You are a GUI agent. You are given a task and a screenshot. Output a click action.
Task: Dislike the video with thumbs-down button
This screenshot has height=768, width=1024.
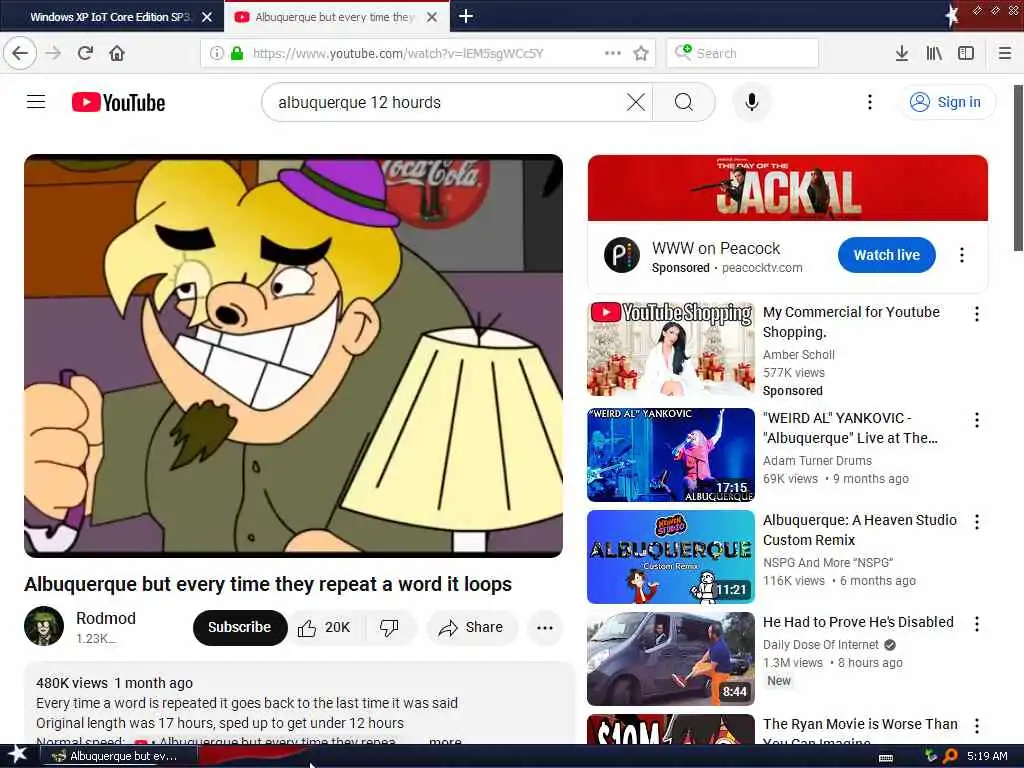coord(389,628)
